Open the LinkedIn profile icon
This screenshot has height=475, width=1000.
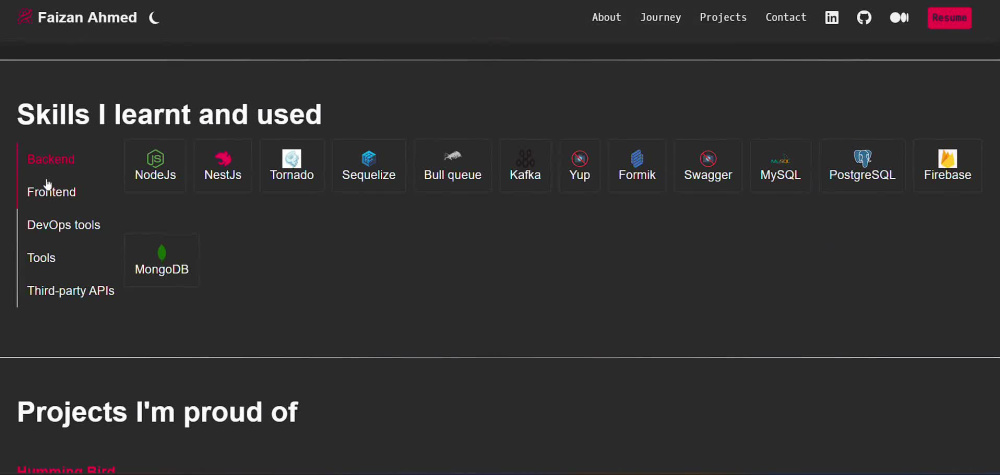click(x=832, y=18)
